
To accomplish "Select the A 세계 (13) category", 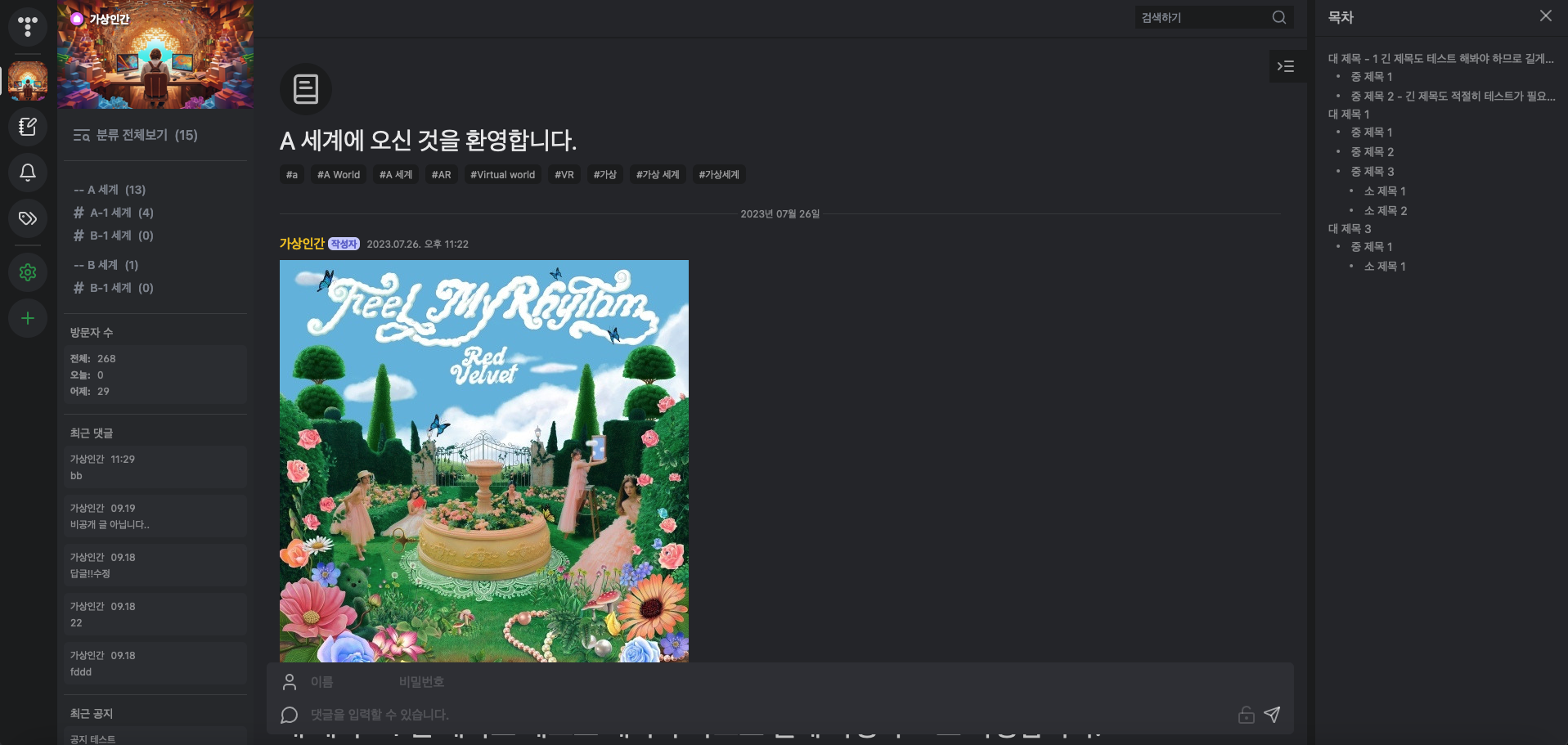I will [110, 190].
